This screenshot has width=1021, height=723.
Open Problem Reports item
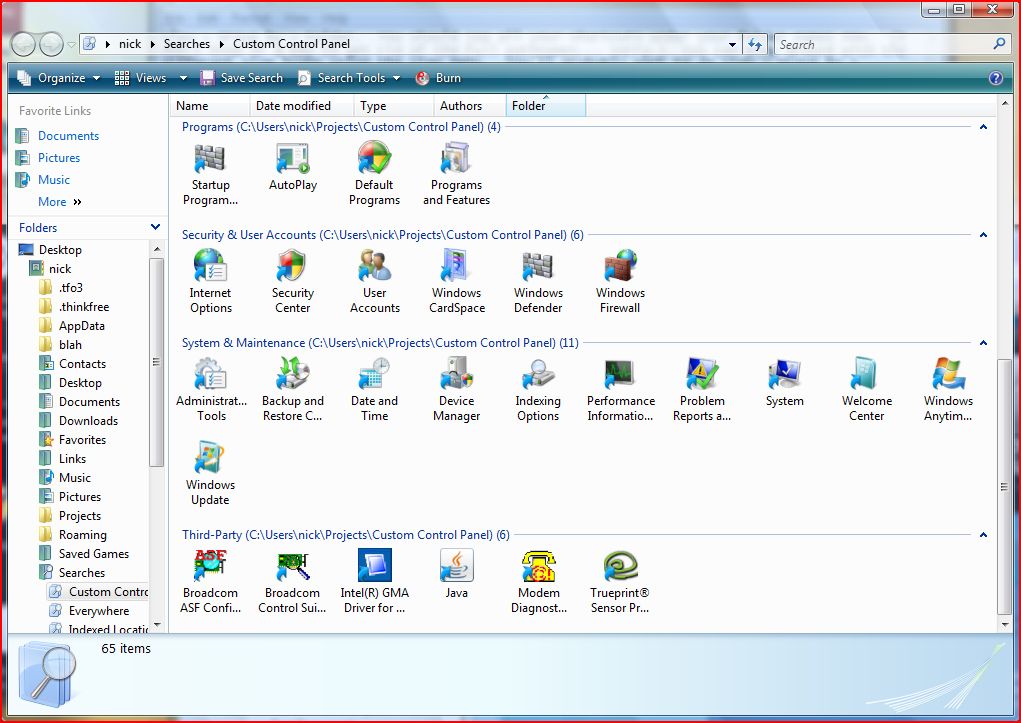(702, 390)
